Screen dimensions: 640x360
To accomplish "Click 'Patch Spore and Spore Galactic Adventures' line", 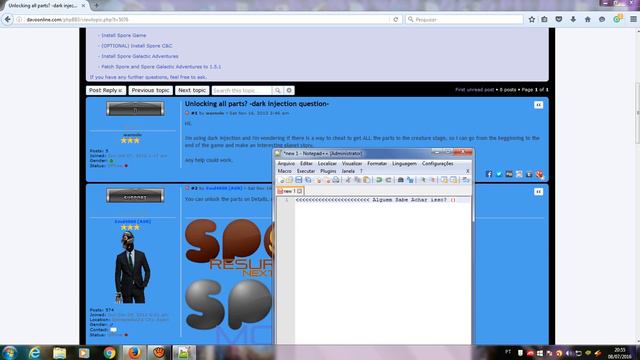I will click(x=161, y=67).
